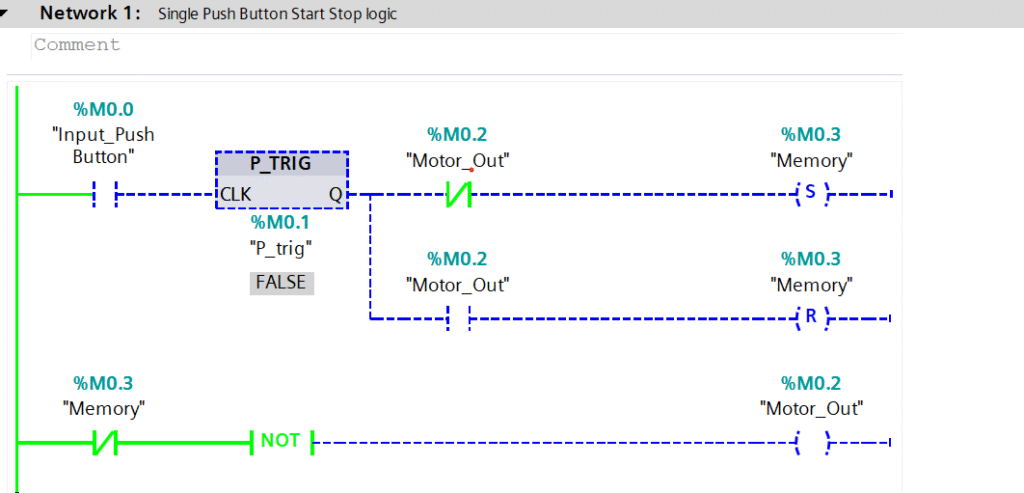Select the Motor_Out output coil
The image size is (1024, 493).
[x=811, y=442]
